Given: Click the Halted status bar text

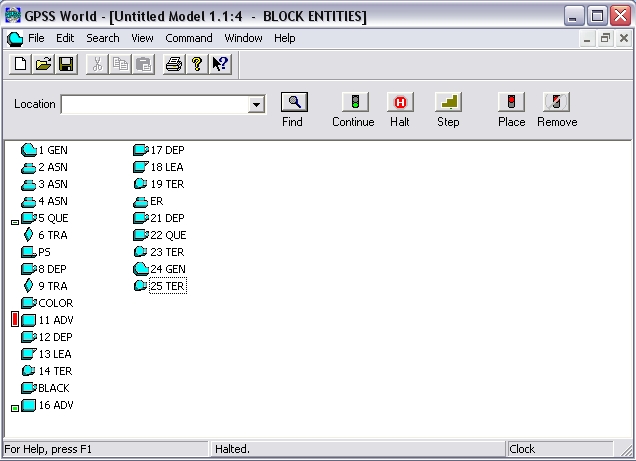Looking at the screenshot, I should (232, 449).
